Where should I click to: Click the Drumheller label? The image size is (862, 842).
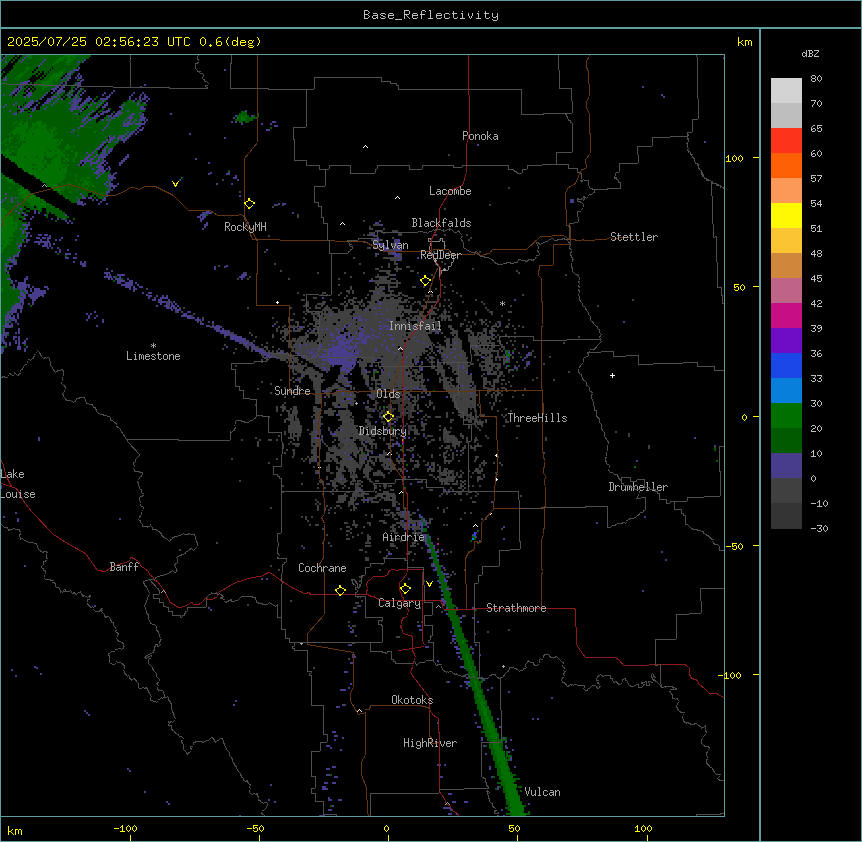click(x=638, y=487)
